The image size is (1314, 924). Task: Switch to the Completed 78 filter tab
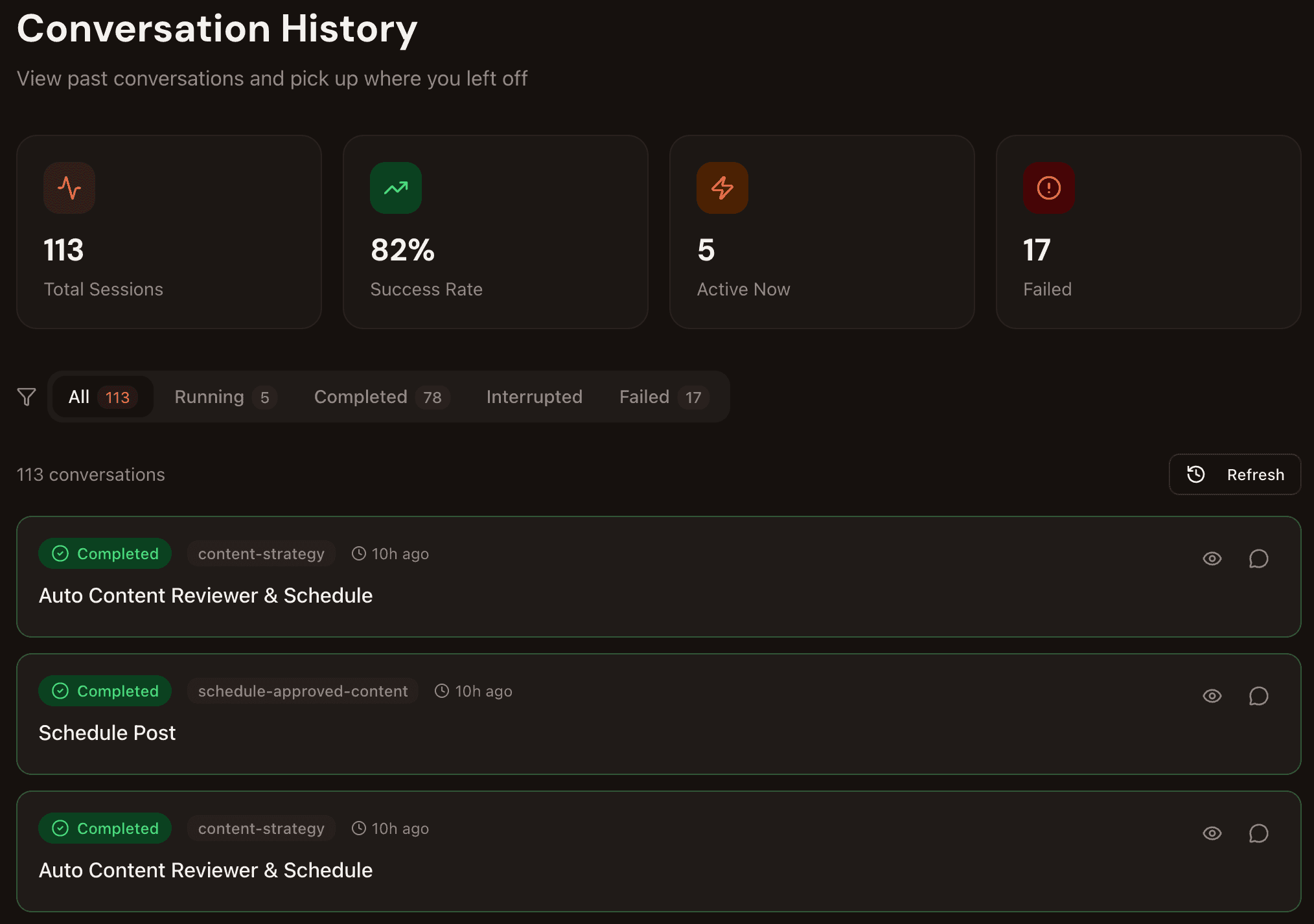(x=382, y=397)
